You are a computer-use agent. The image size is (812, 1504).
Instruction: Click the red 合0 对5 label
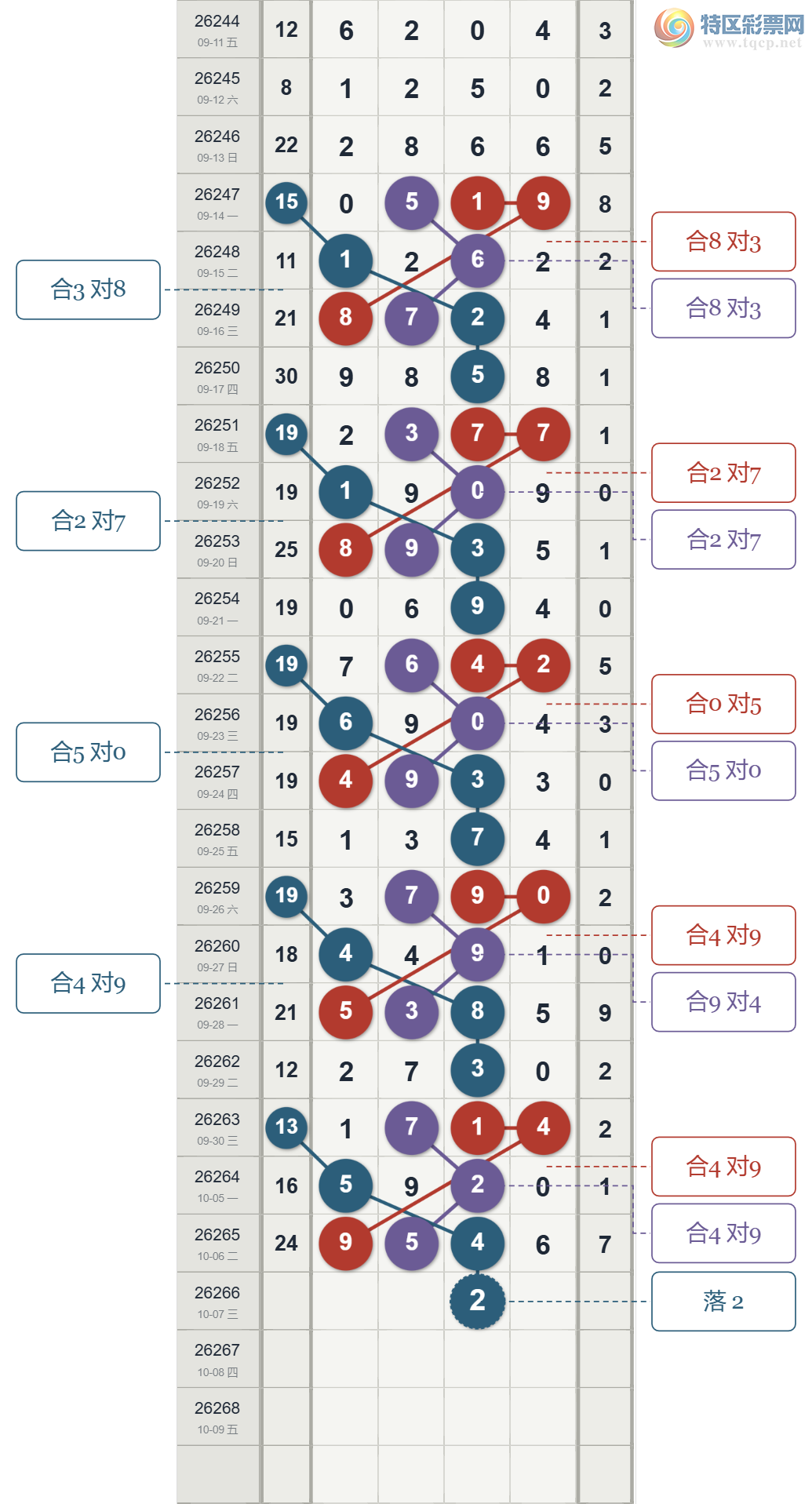(723, 704)
